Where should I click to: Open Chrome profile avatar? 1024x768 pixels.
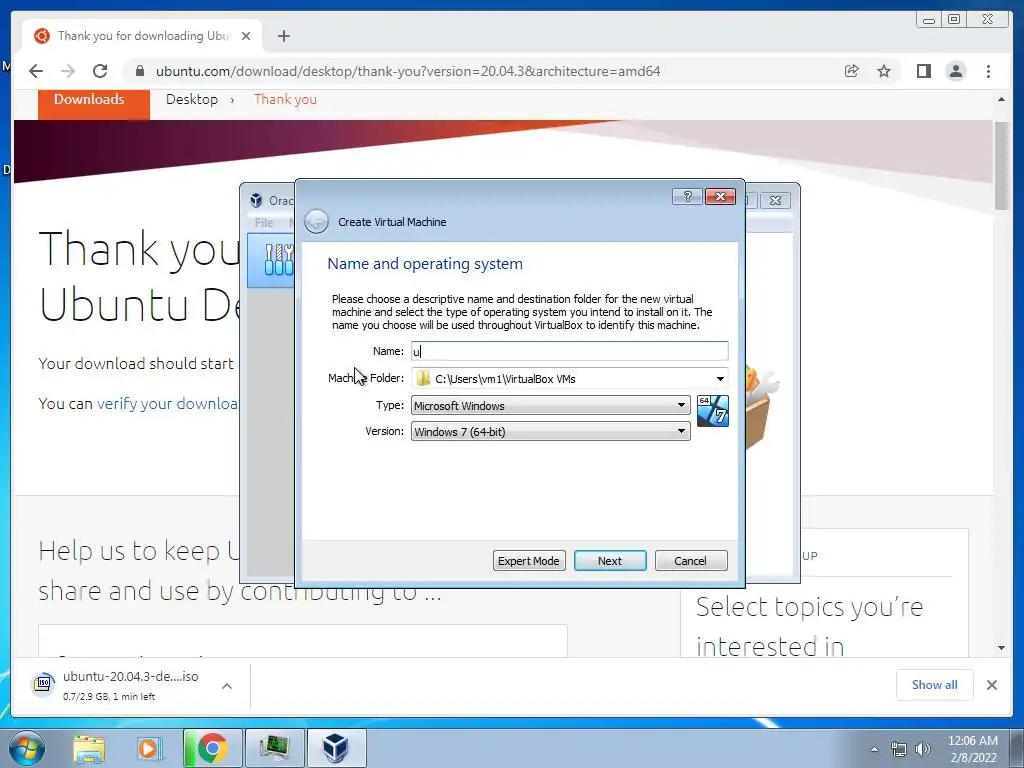pos(956,71)
